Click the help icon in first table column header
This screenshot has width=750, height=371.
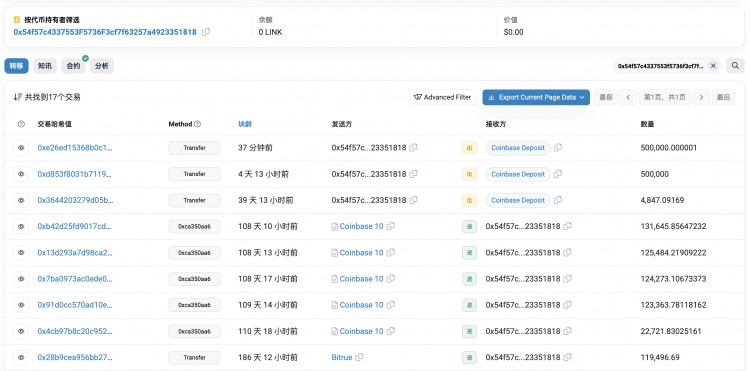(21, 124)
